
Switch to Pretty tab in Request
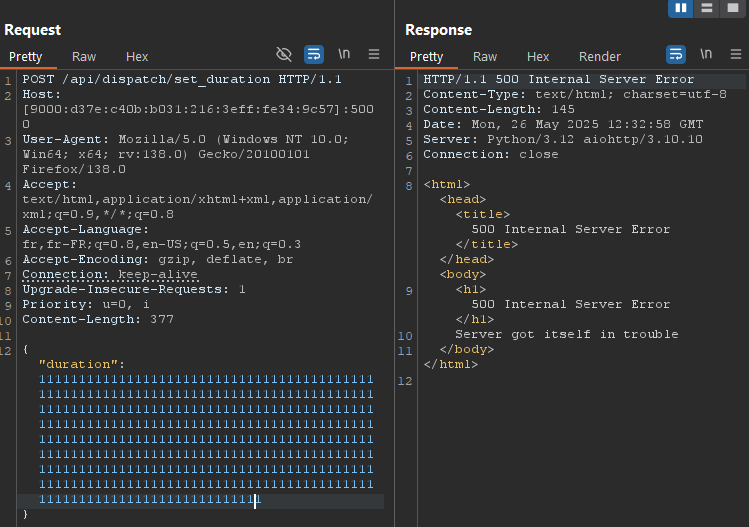(26, 56)
